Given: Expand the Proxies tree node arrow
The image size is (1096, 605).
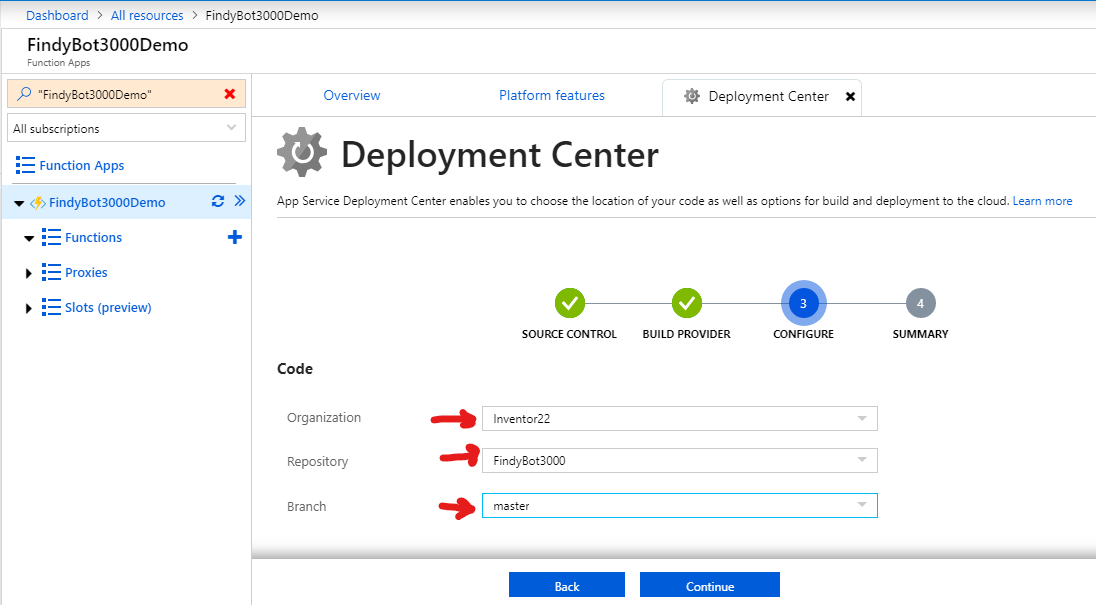Looking at the screenshot, I should (29, 273).
